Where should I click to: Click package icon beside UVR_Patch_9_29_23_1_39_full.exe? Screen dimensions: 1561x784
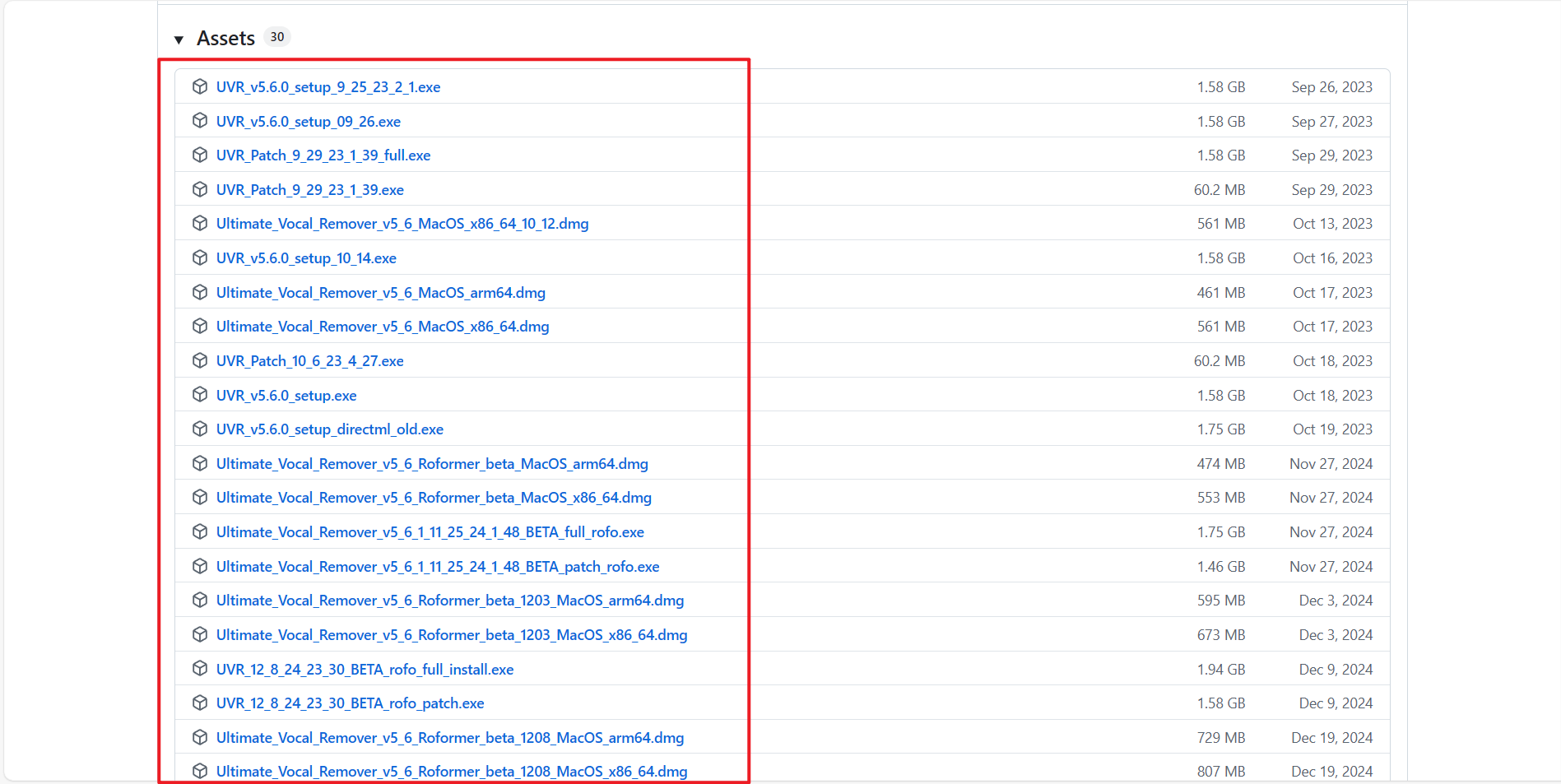point(200,155)
